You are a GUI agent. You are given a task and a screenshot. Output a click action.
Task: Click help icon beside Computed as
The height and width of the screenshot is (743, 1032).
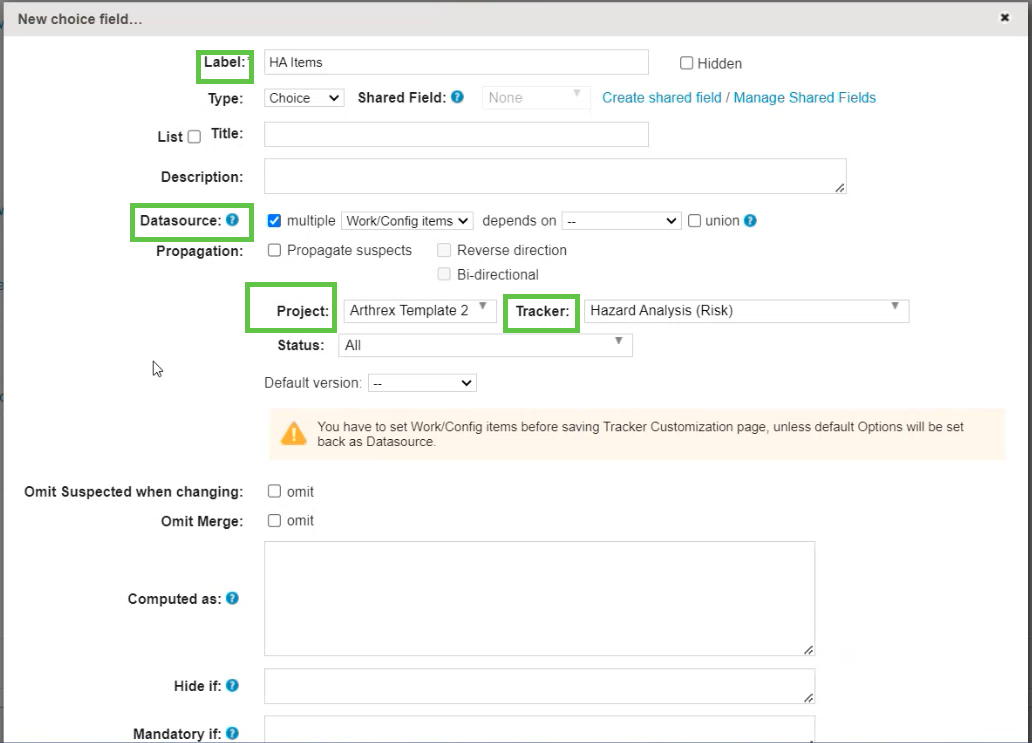tap(232, 598)
